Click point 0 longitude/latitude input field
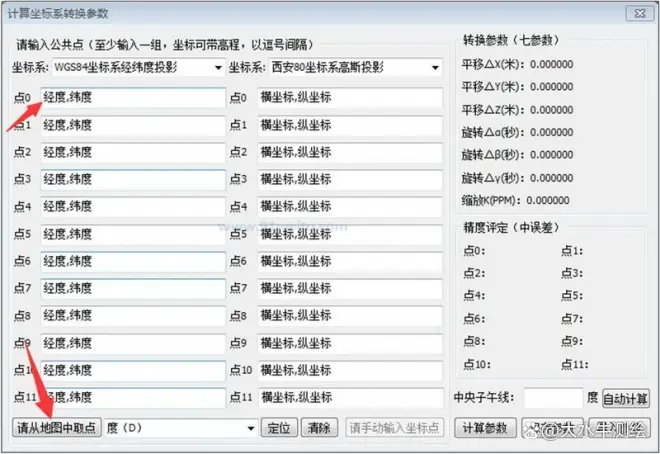Viewport: 660px width, 454px height. tap(132, 97)
